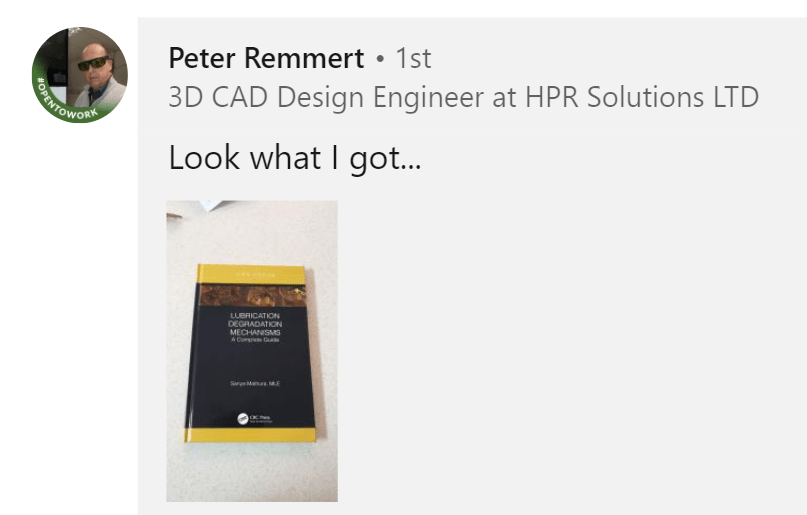Click HPR Solutions LTD in the headline
This screenshot has width=807, height=515.
pos(642,96)
